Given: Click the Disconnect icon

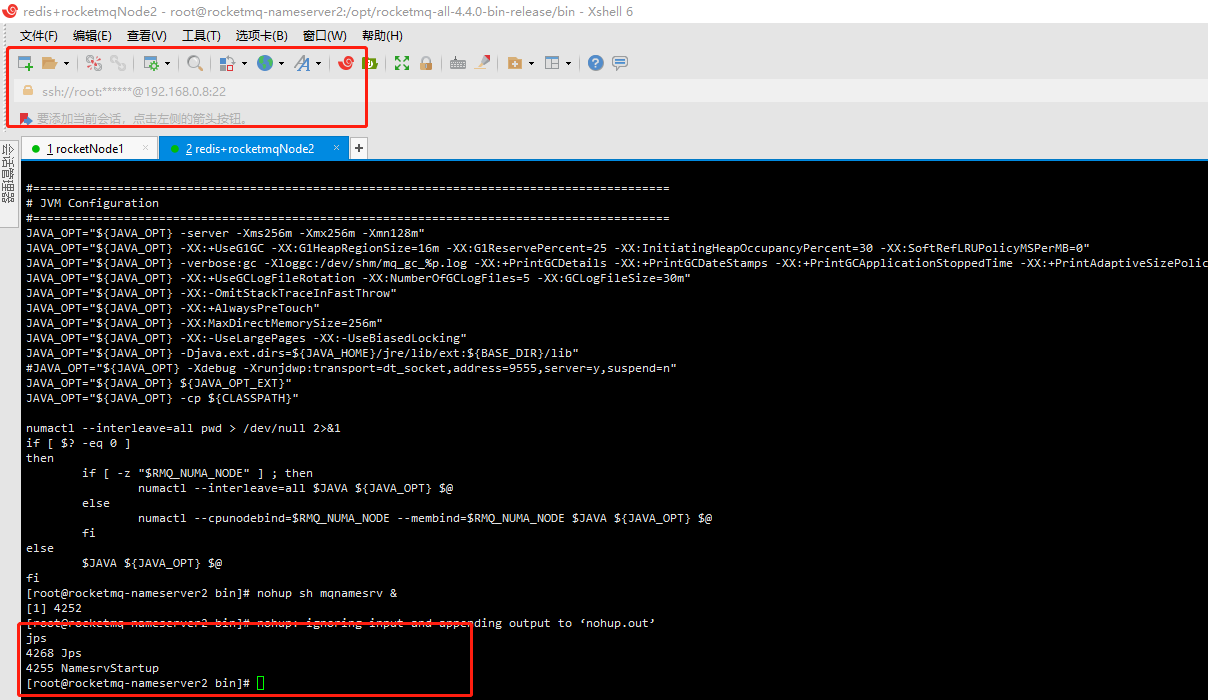Looking at the screenshot, I should [x=94, y=63].
